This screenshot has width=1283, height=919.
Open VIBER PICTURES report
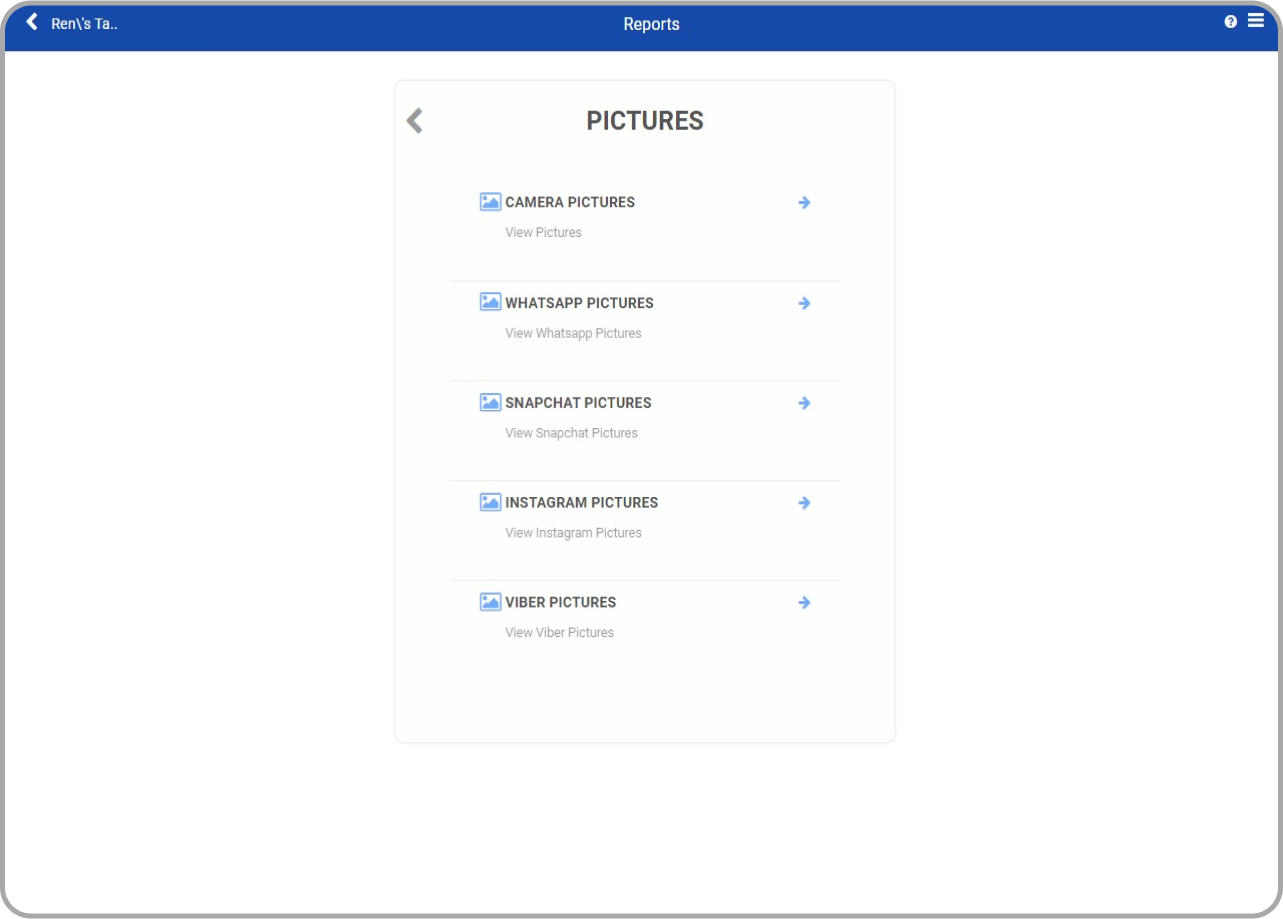click(x=560, y=603)
